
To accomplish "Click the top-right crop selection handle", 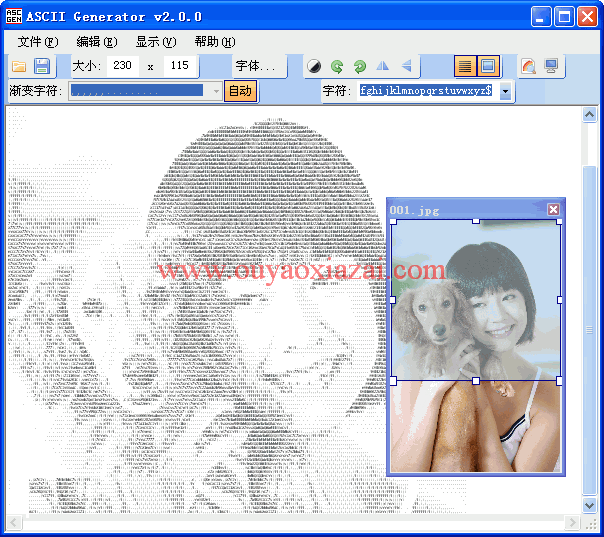I will tap(559, 222).
